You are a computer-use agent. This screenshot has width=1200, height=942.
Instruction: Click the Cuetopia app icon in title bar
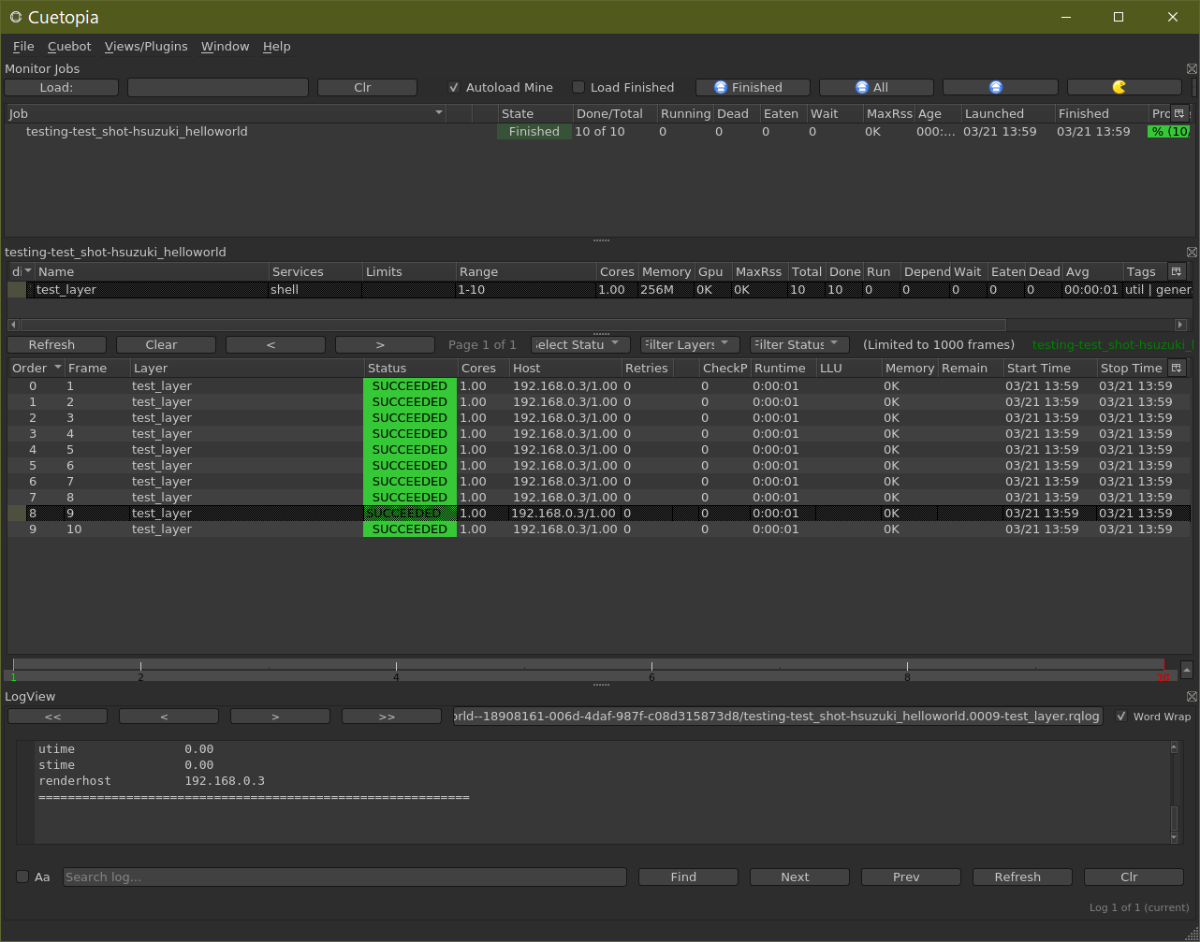(x=15, y=17)
